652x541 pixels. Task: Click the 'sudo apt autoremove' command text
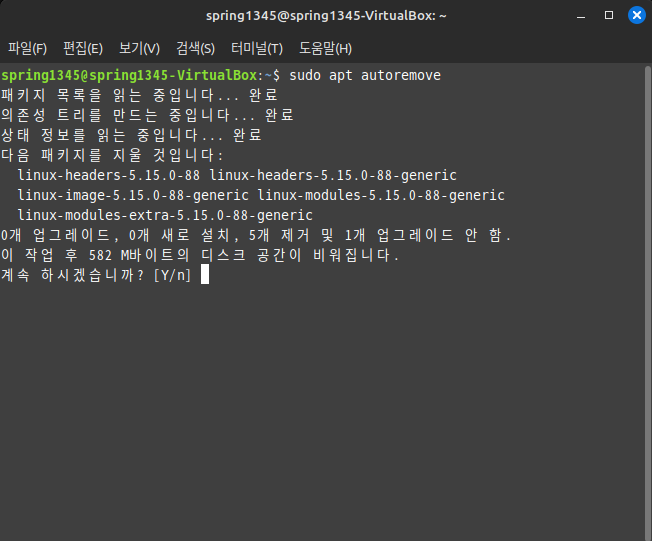(365, 75)
